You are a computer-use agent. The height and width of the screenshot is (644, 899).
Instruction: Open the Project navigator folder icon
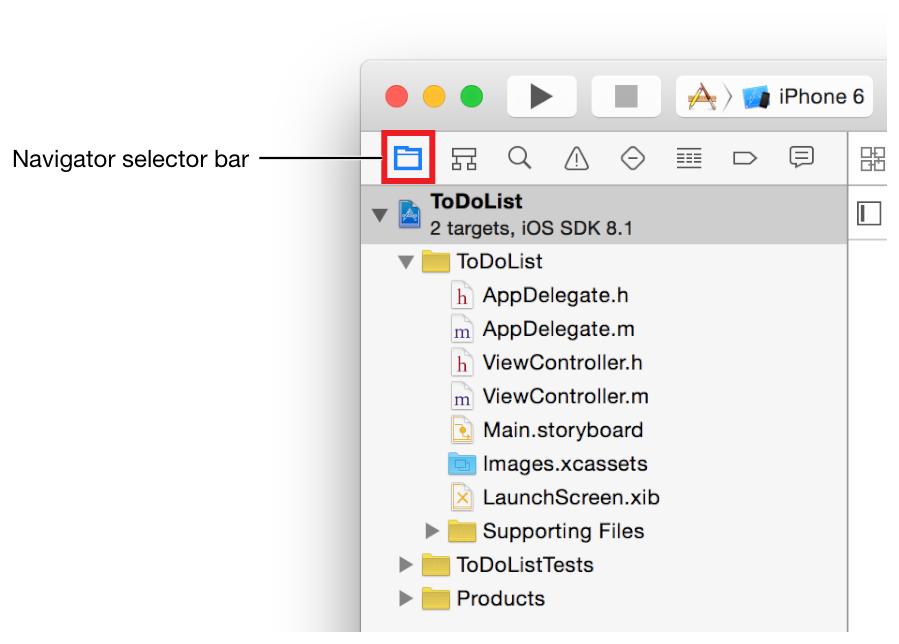pyautogui.click(x=407, y=158)
